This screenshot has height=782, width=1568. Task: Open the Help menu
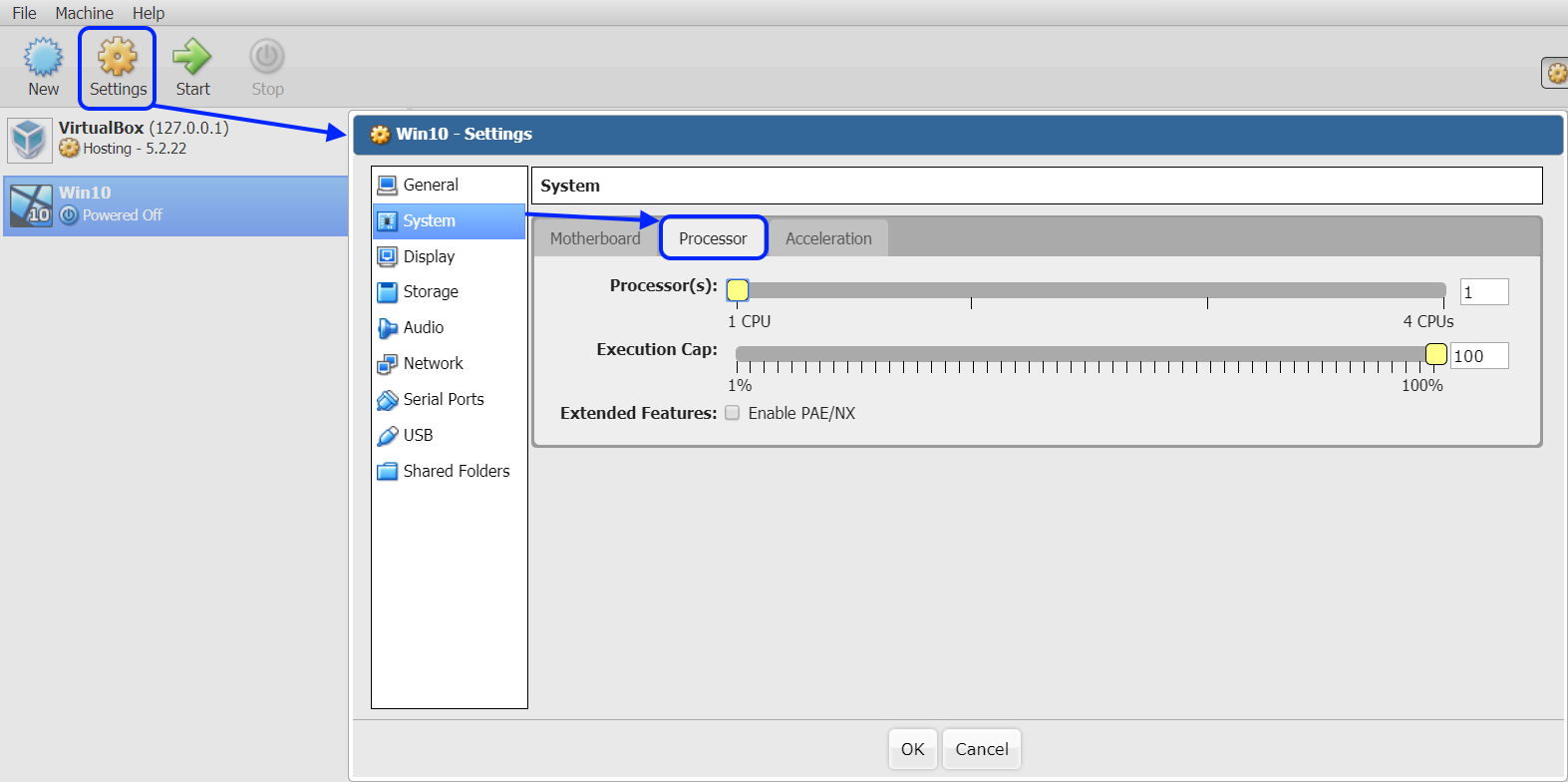point(149,13)
